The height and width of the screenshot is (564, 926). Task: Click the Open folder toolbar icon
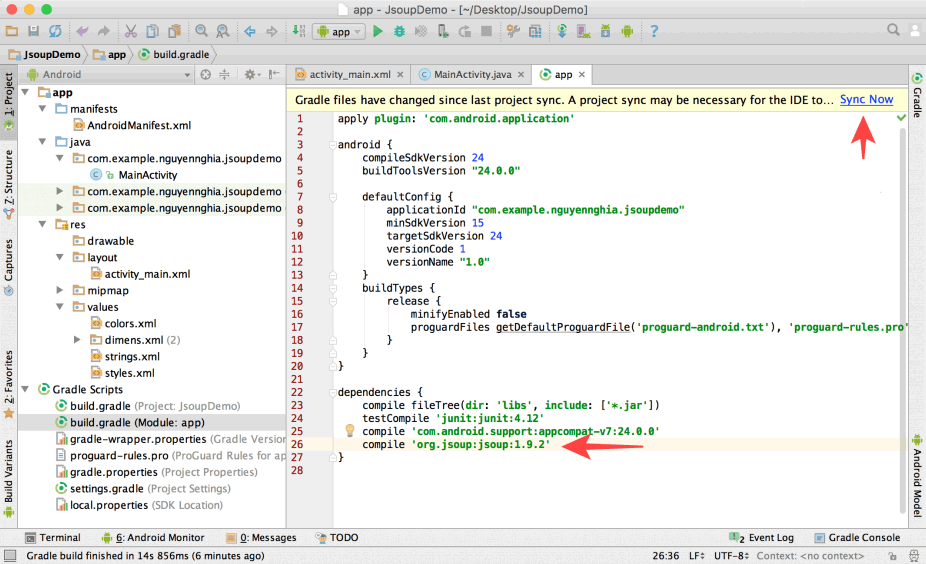pyautogui.click(x=12, y=31)
